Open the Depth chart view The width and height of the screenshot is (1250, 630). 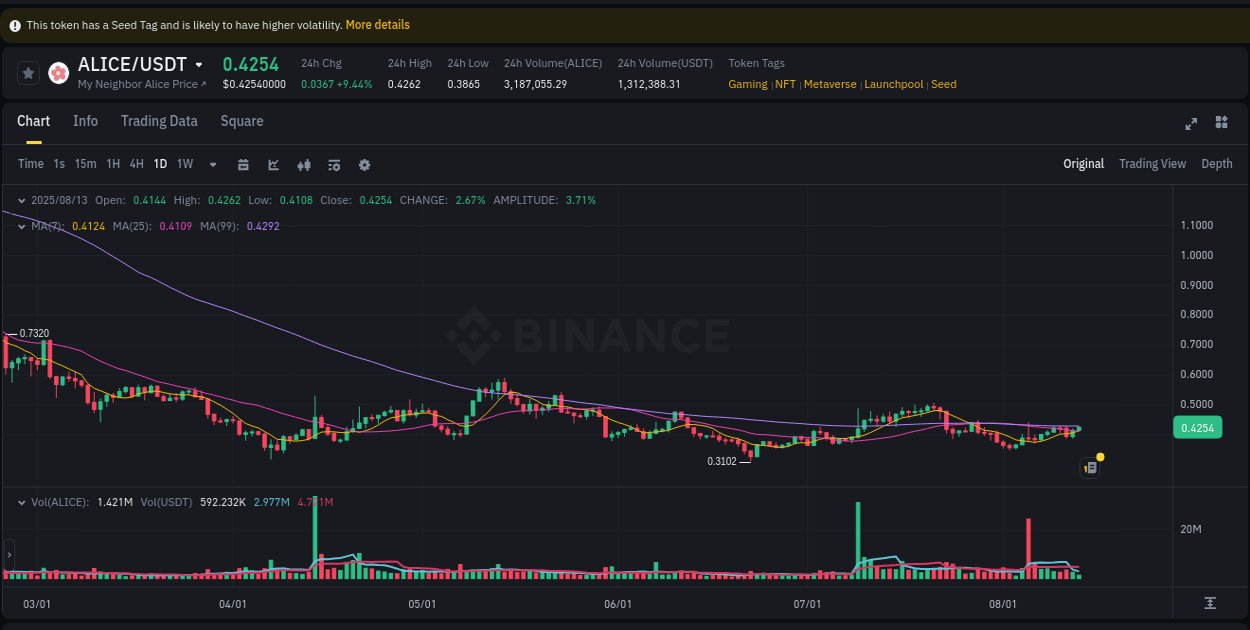pos(1216,163)
